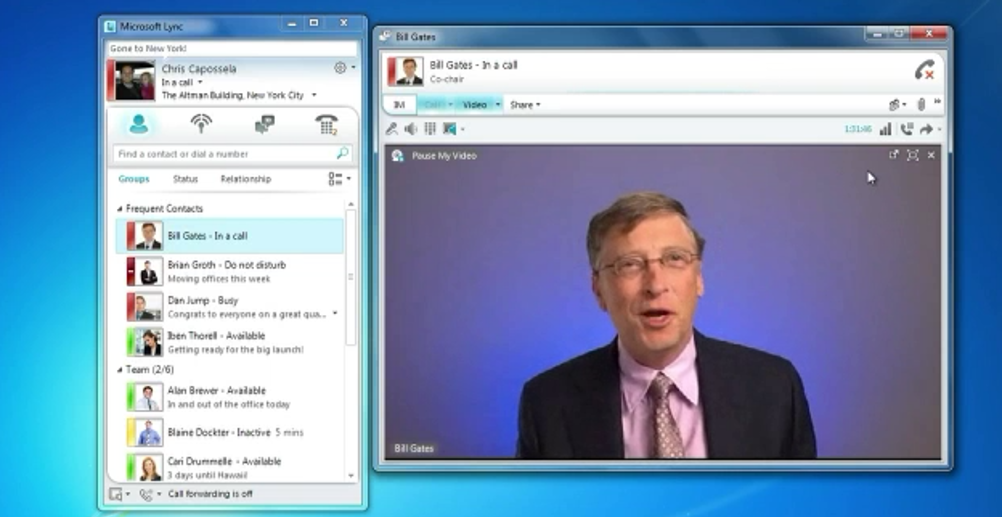
Task: Close the video pane with its X
Action: coord(931,155)
